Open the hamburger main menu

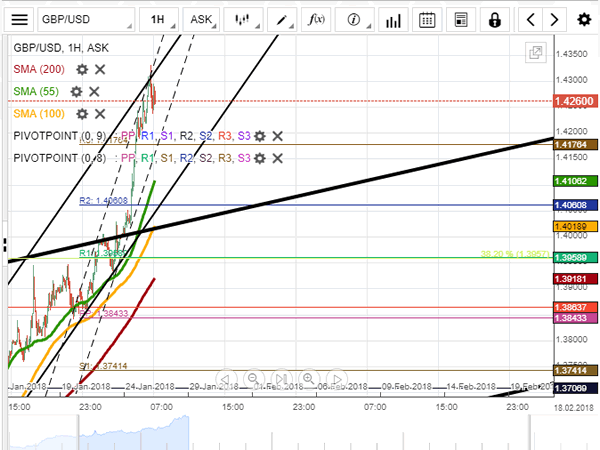(20, 19)
